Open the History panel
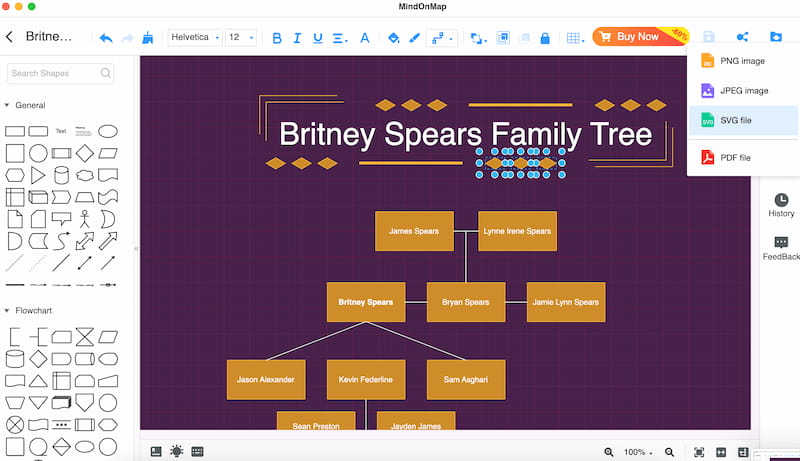Screen dimensions: 800x461 coord(781,205)
